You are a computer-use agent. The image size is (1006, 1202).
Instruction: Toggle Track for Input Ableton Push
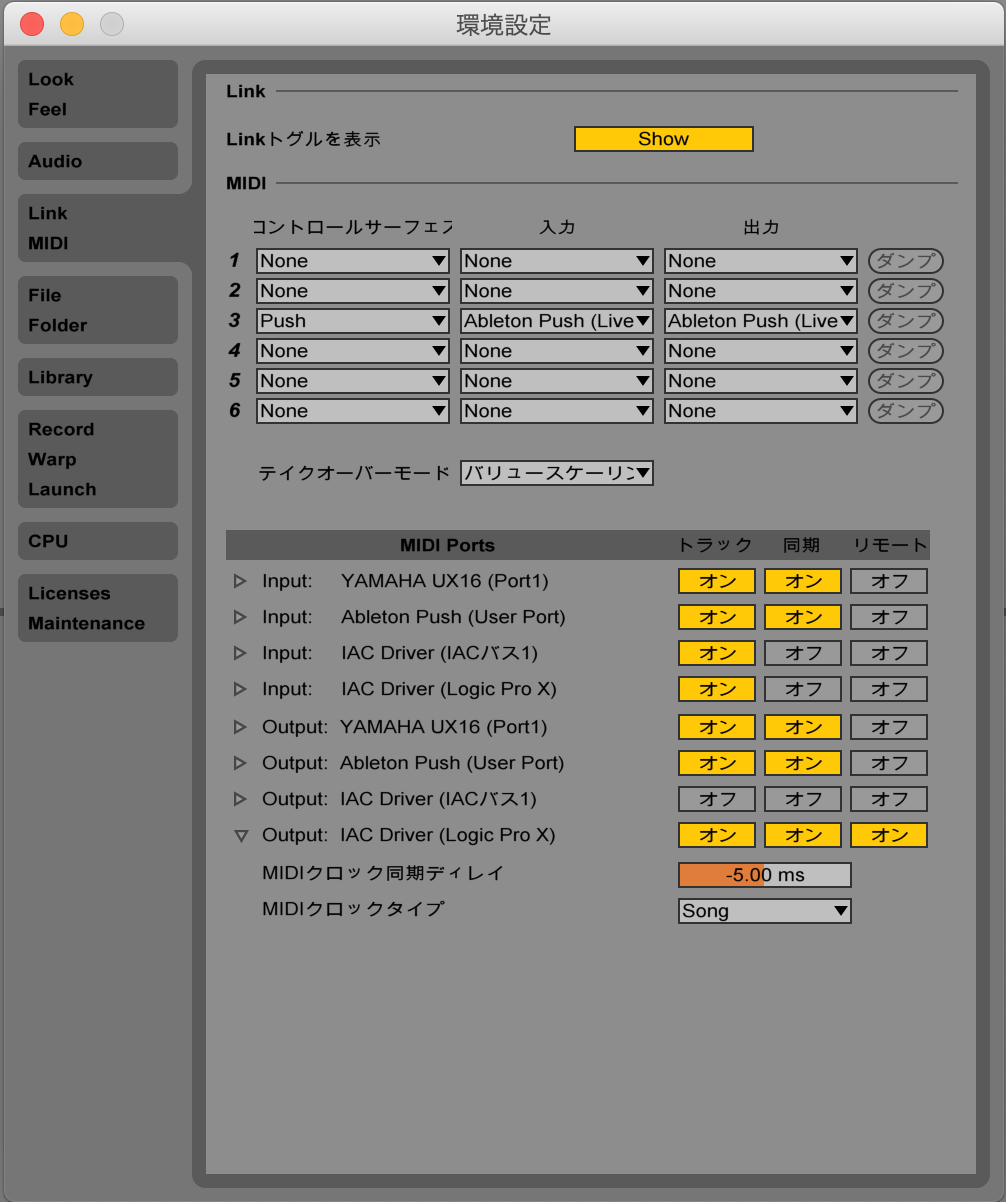[717, 617]
